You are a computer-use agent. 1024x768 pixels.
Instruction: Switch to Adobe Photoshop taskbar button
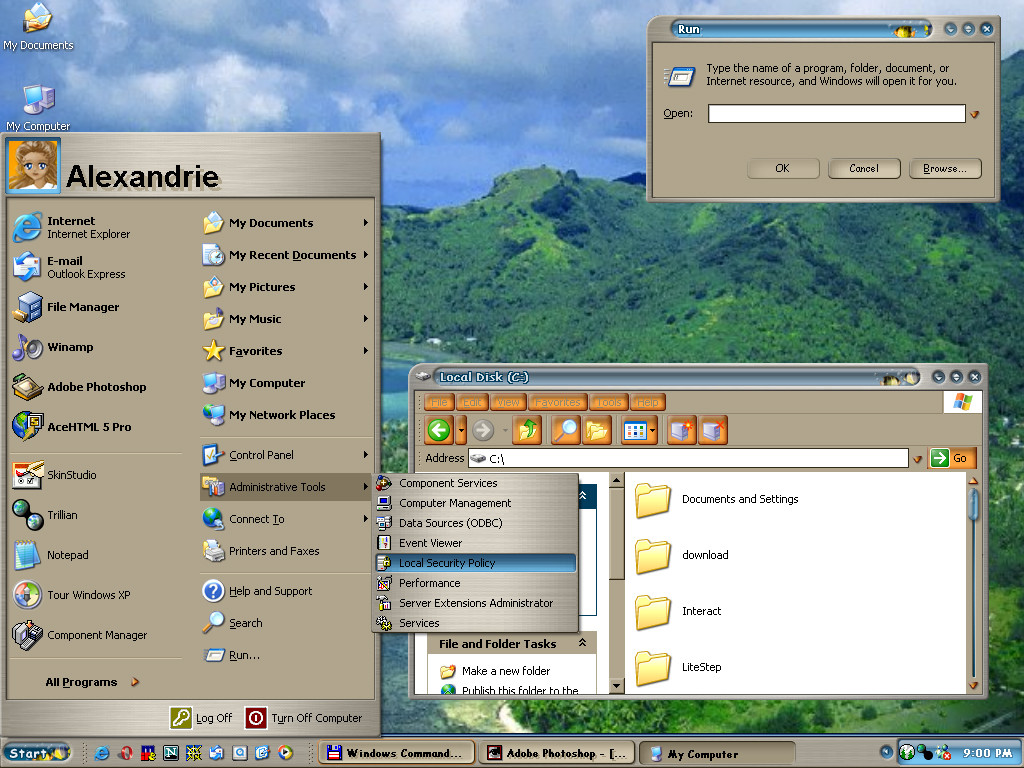[557, 753]
